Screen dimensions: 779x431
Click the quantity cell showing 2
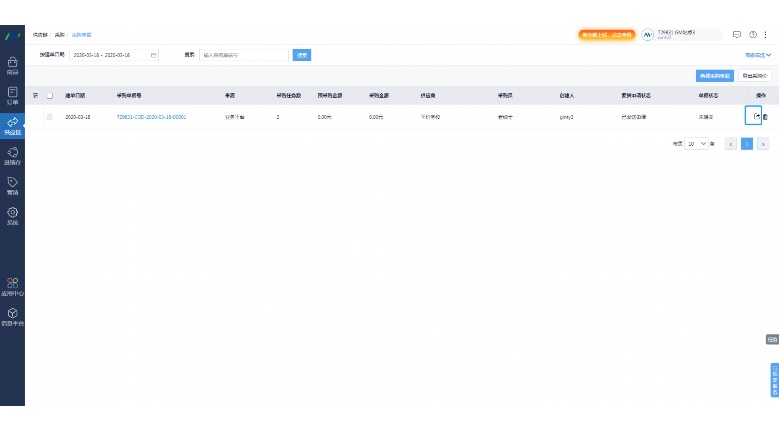[x=278, y=117]
